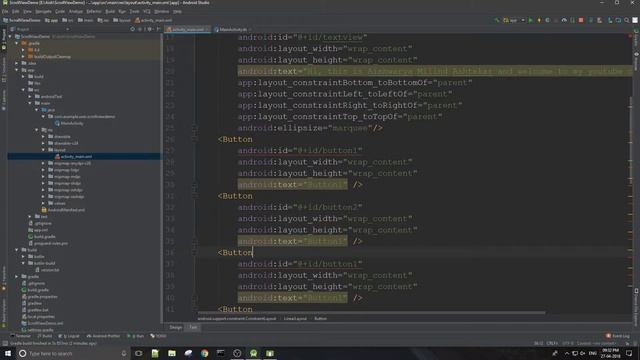
Task: Switch to the Design tab below editor
Action: pos(176,327)
